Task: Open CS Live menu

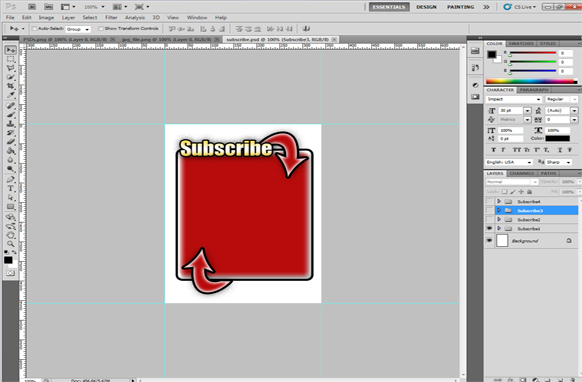Action: [520, 7]
